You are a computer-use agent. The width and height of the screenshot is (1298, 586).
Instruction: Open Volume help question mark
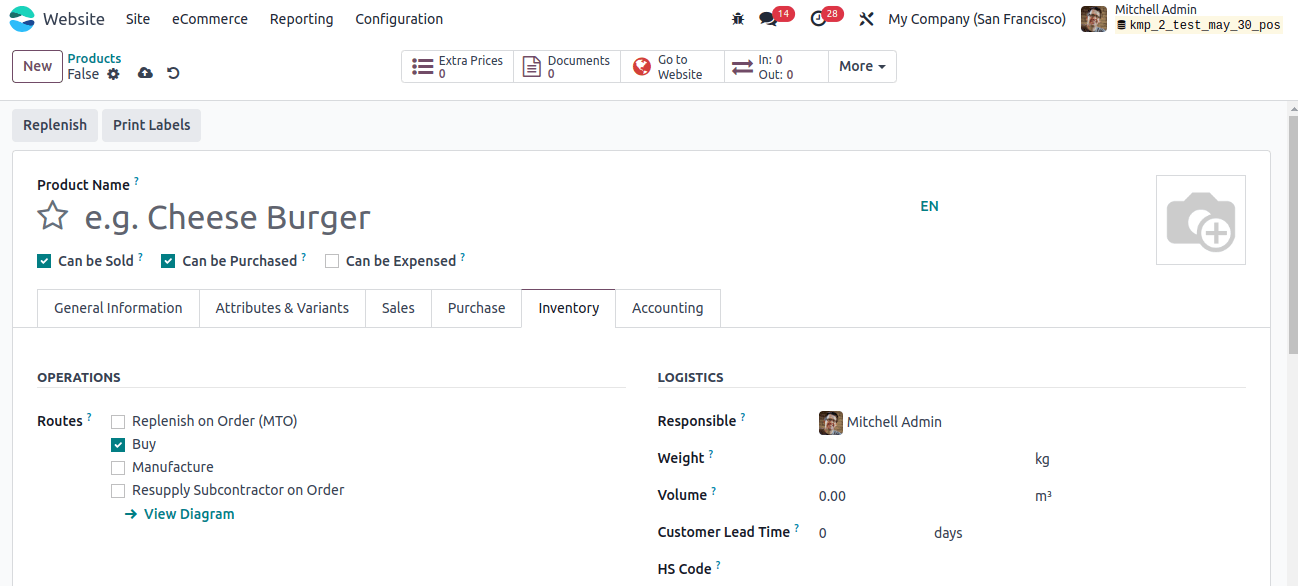[x=714, y=491]
